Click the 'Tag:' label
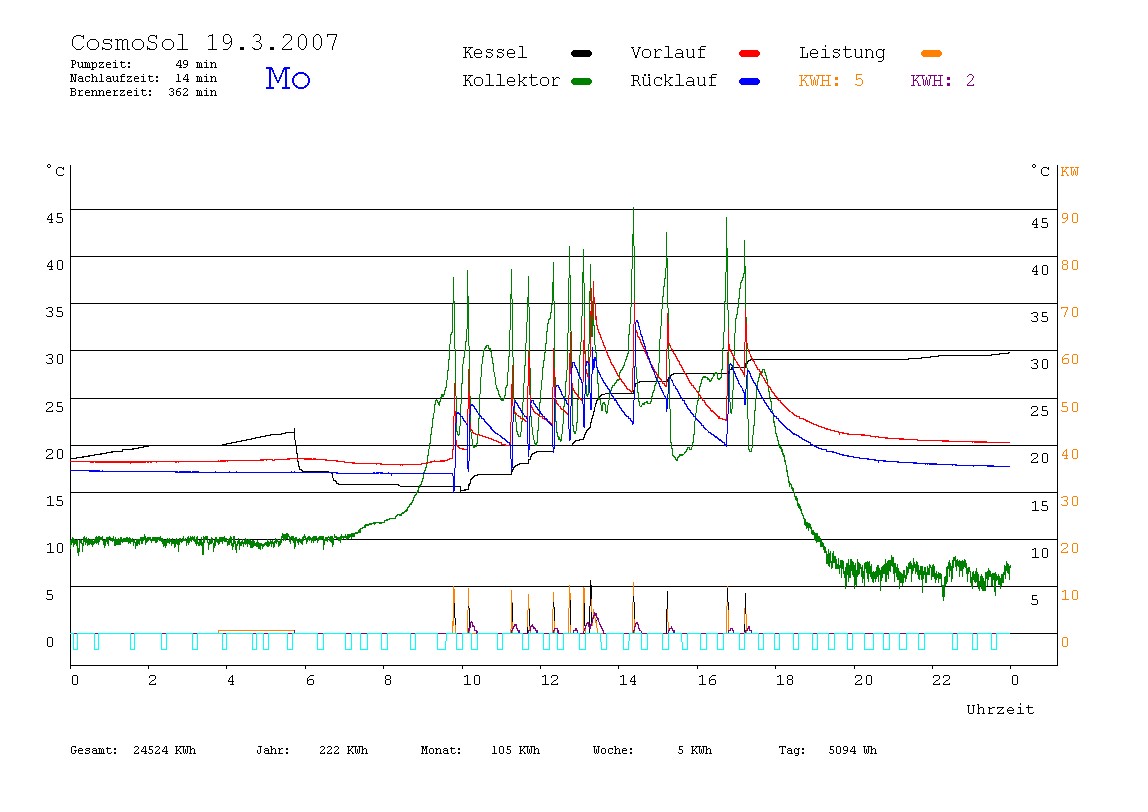Viewport: 1148px width, 812px height. click(x=792, y=750)
